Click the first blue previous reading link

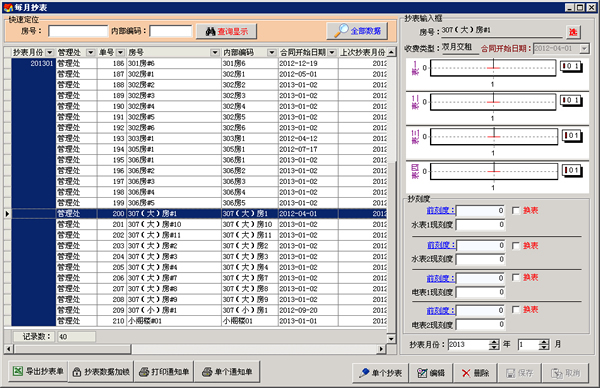click(x=440, y=210)
